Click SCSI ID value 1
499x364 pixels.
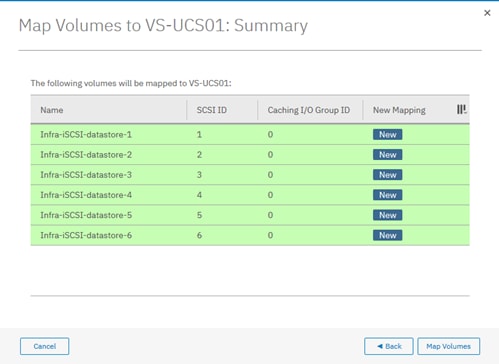click(199, 135)
